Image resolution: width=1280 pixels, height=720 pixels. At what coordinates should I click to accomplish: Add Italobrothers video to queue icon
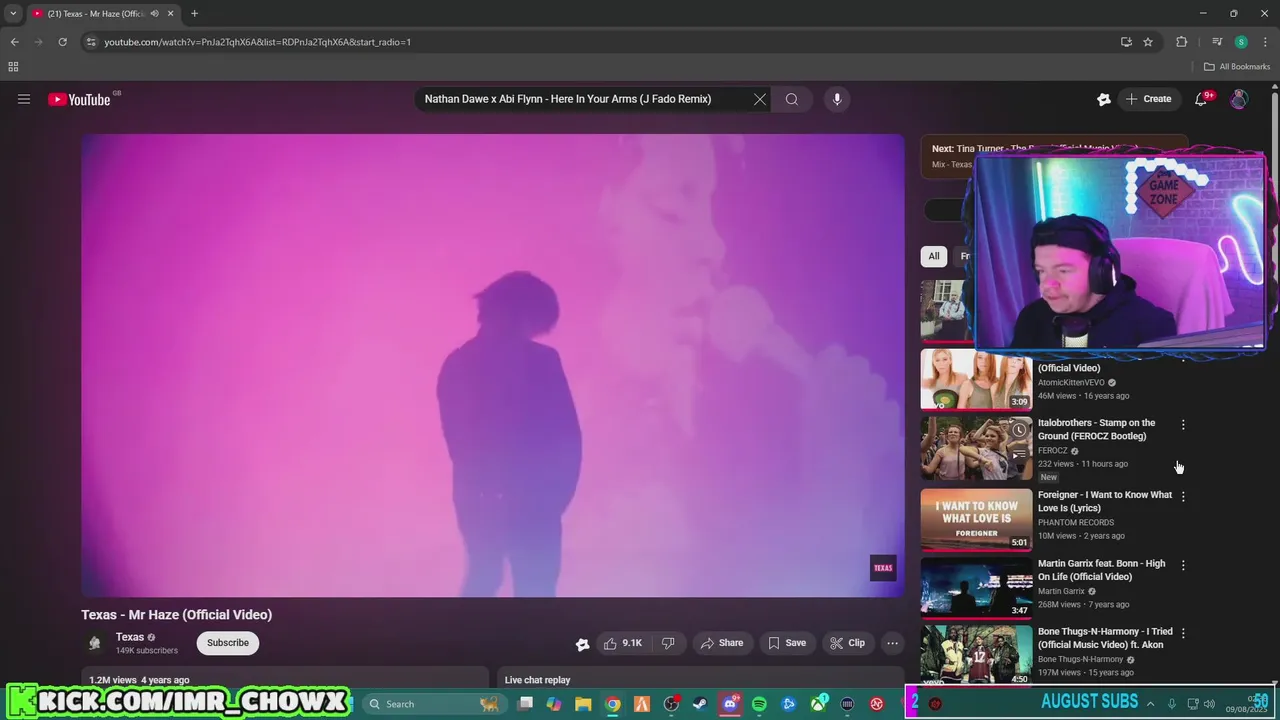(x=1018, y=455)
